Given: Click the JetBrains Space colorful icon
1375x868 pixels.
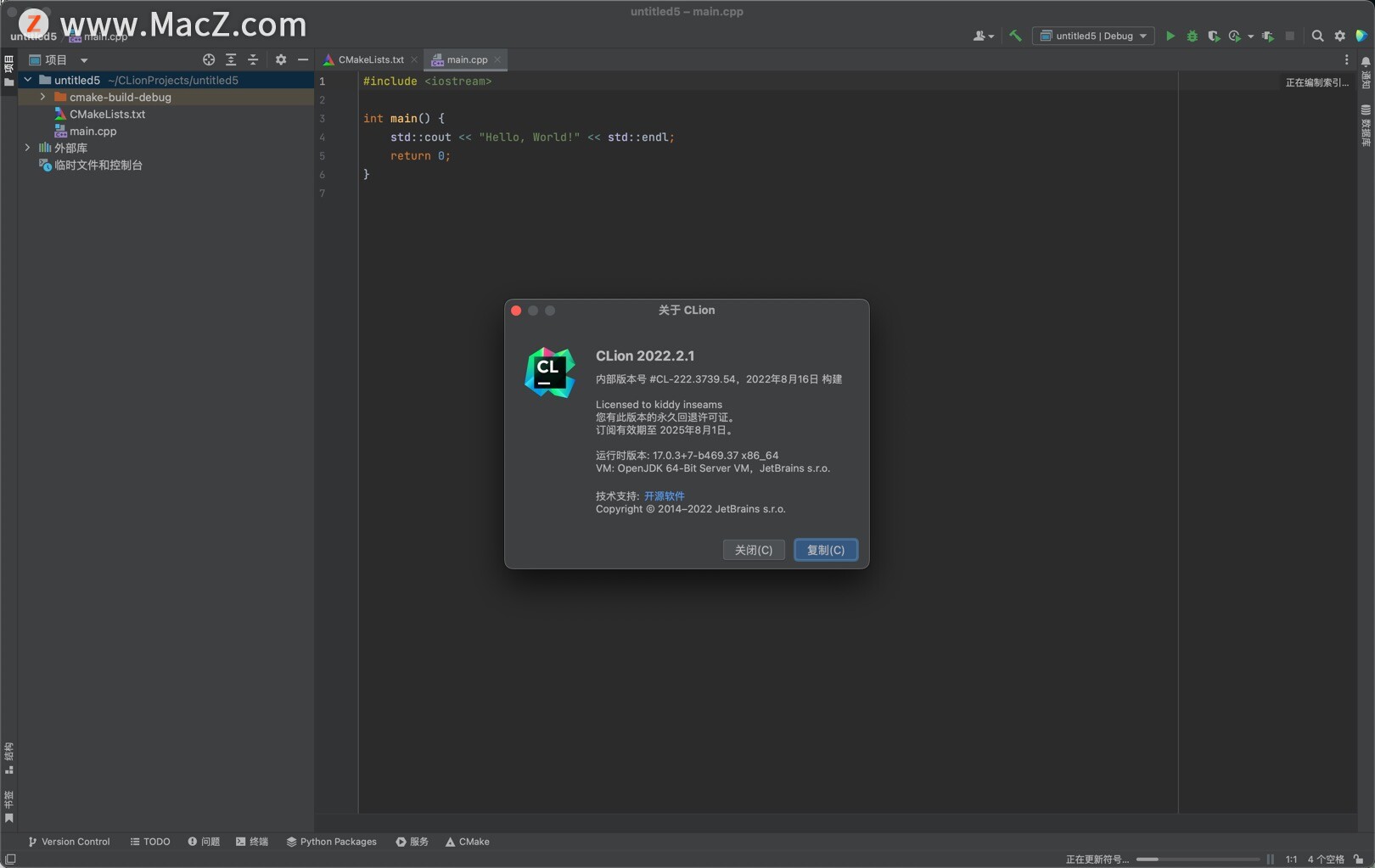Looking at the screenshot, I should tap(1361, 36).
